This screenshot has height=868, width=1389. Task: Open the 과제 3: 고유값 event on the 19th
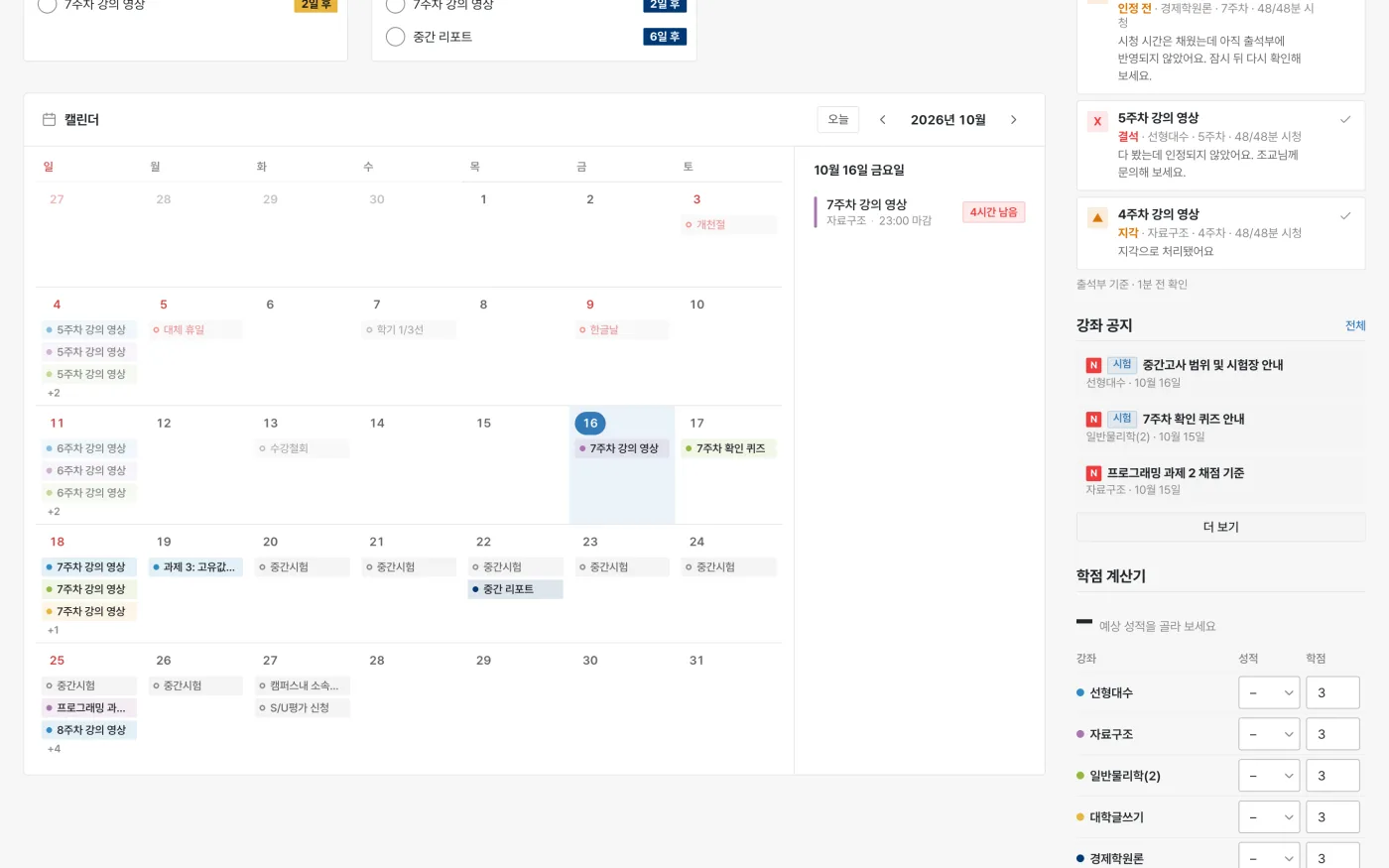(195, 567)
